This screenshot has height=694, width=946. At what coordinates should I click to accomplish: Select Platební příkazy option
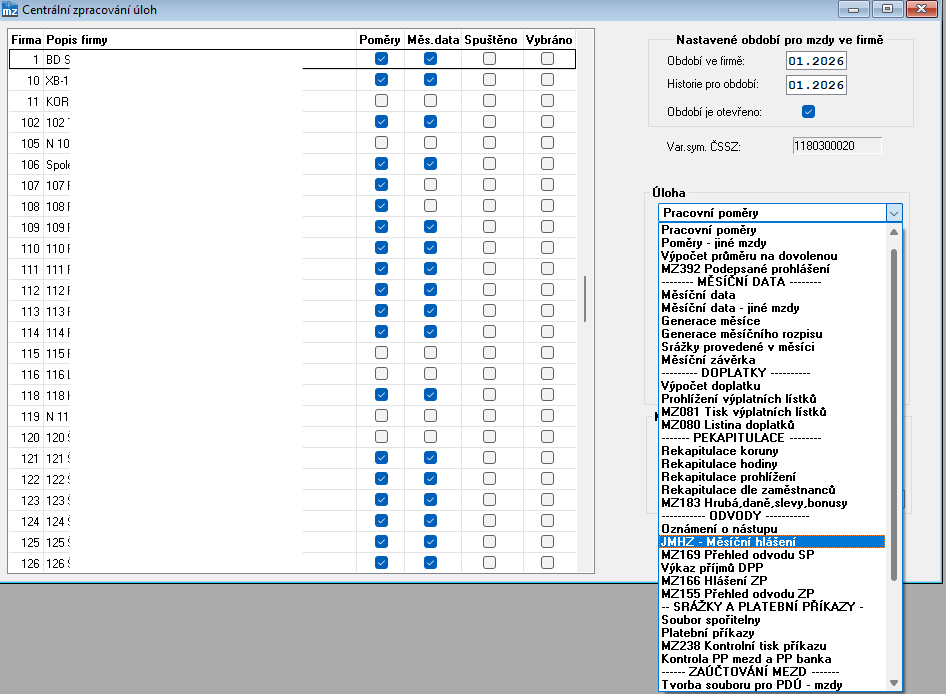click(707, 633)
